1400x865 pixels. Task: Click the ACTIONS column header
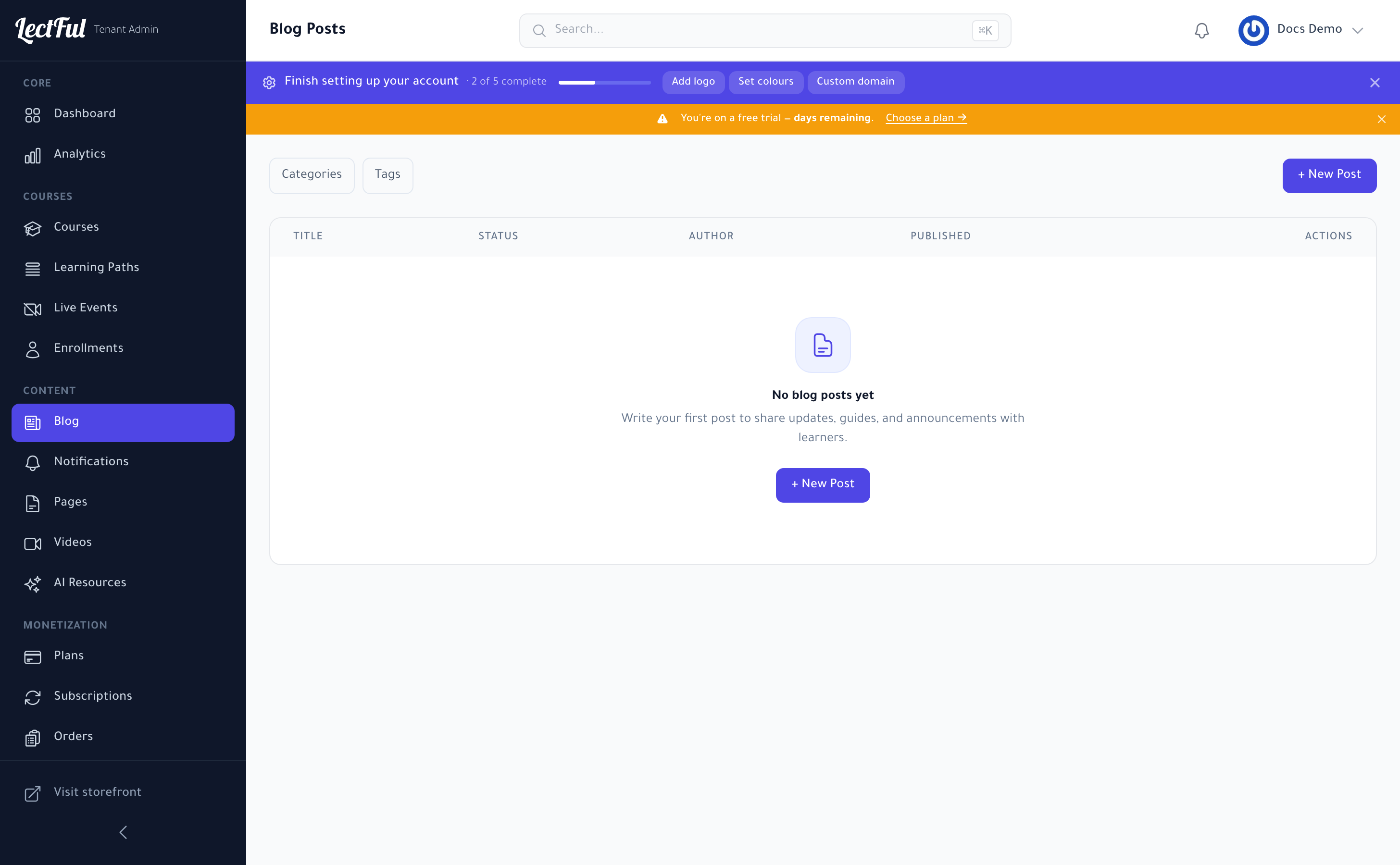pos(1328,236)
